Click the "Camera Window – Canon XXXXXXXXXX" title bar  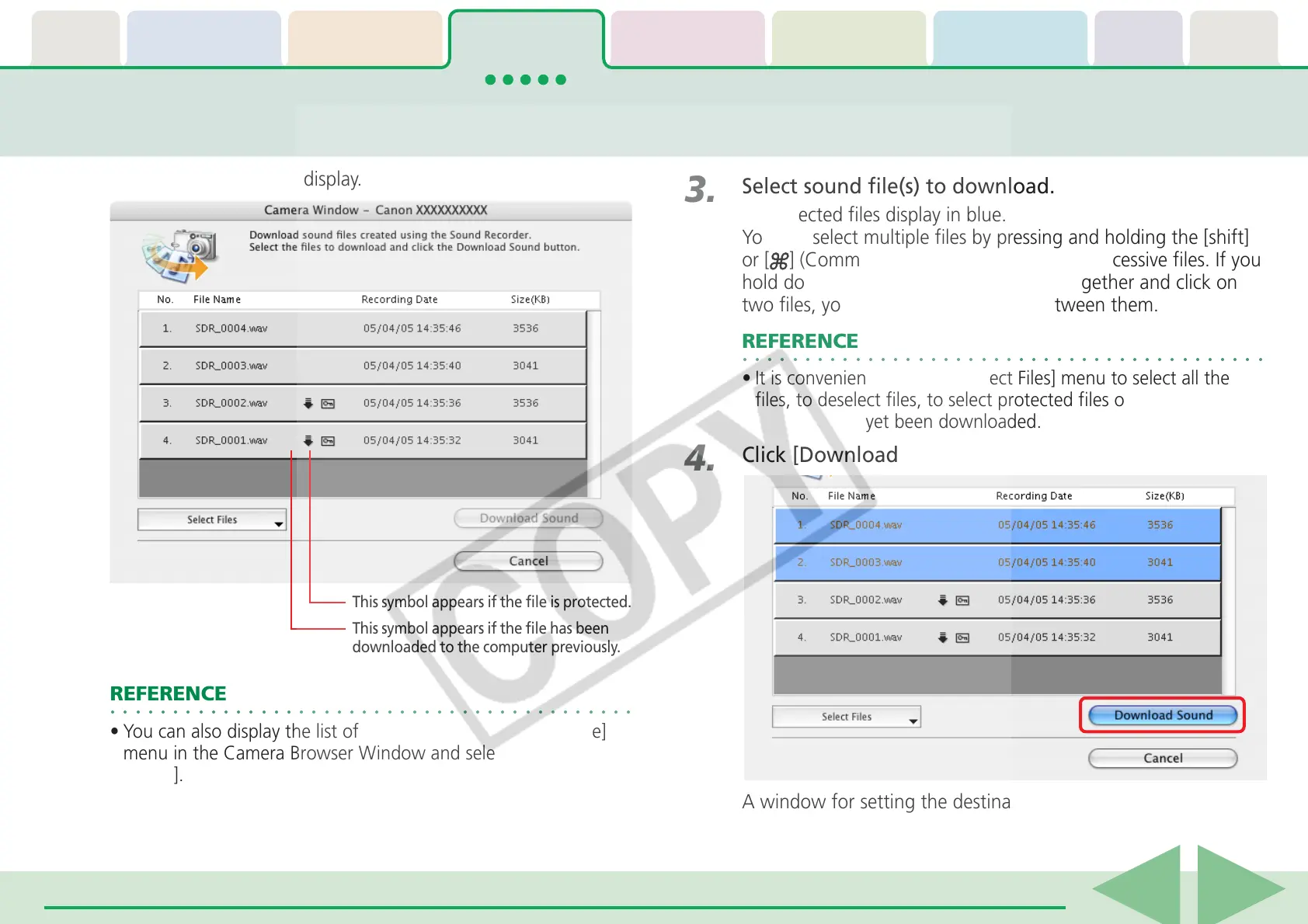click(x=370, y=210)
